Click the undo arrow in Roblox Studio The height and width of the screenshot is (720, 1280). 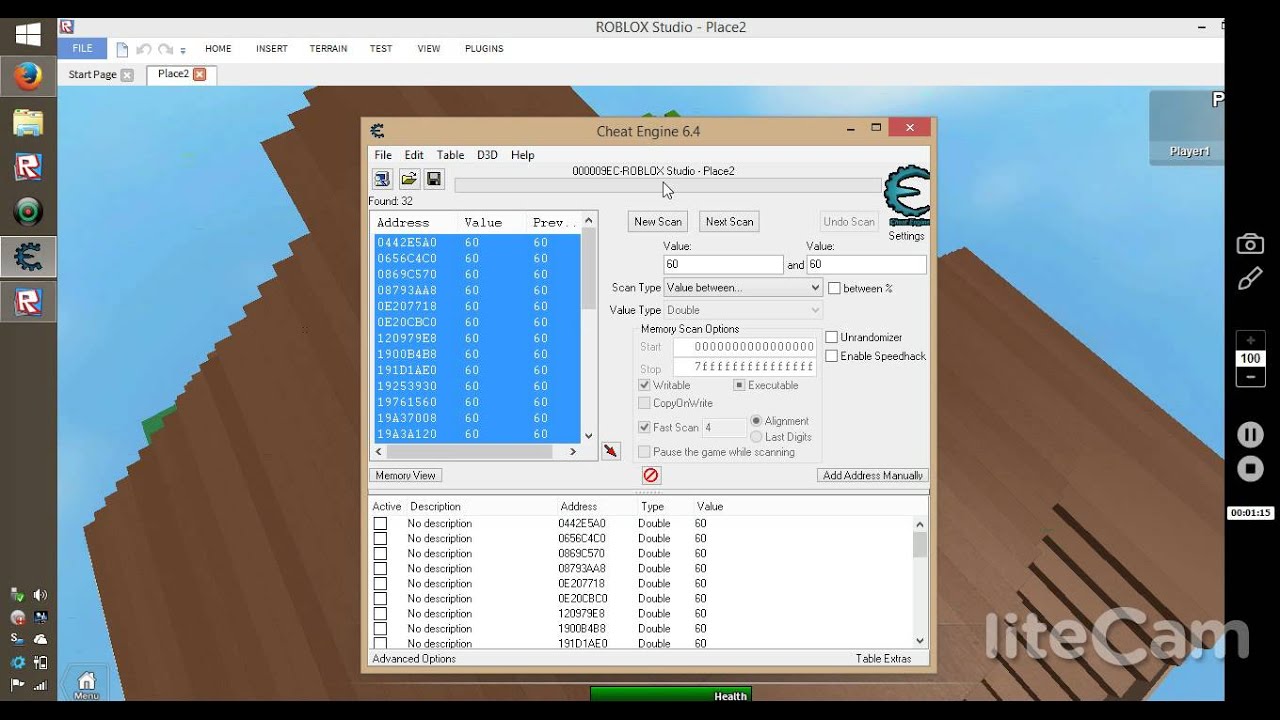(143, 49)
